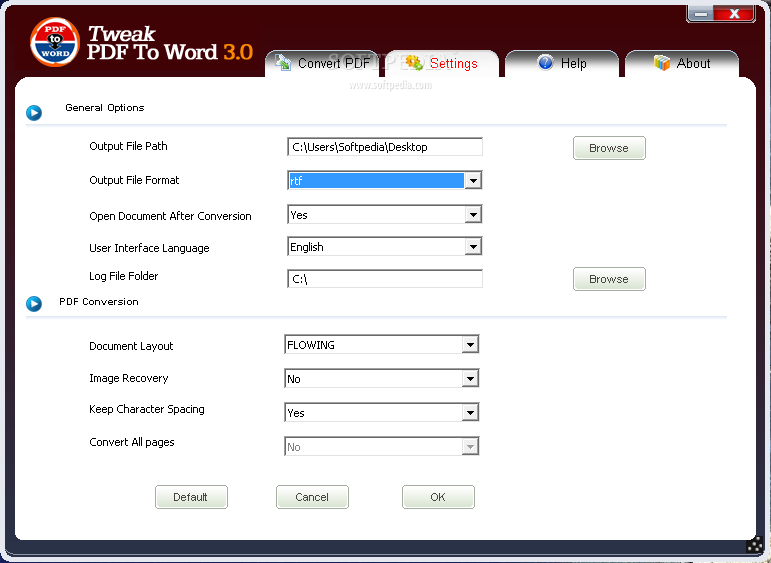Screen dimensions: 771x563
Task: Open the Output File Format dropdown arrow
Action: tap(473, 180)
